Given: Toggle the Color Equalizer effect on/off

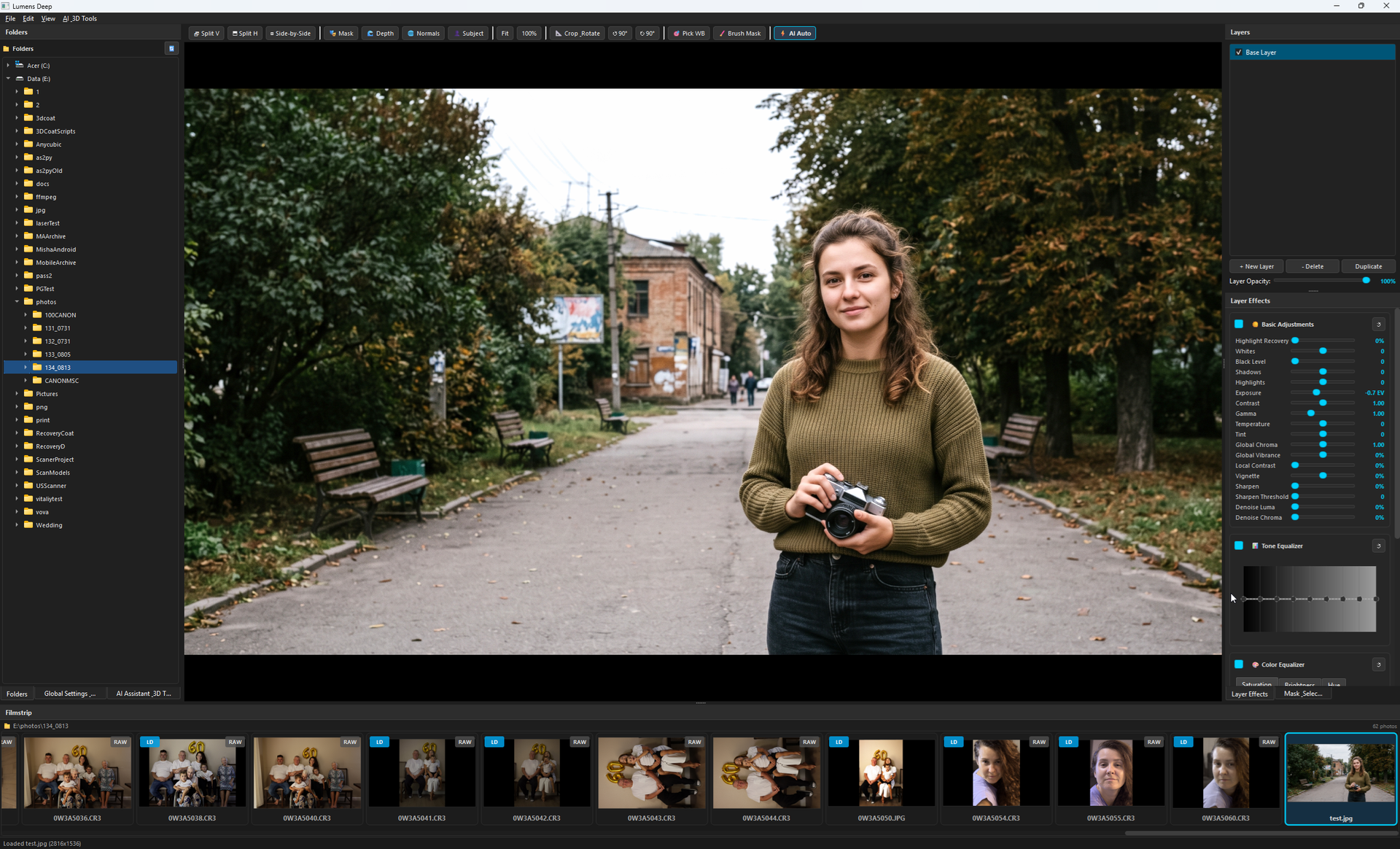Looking at the screenshot, I should 1239,664.
